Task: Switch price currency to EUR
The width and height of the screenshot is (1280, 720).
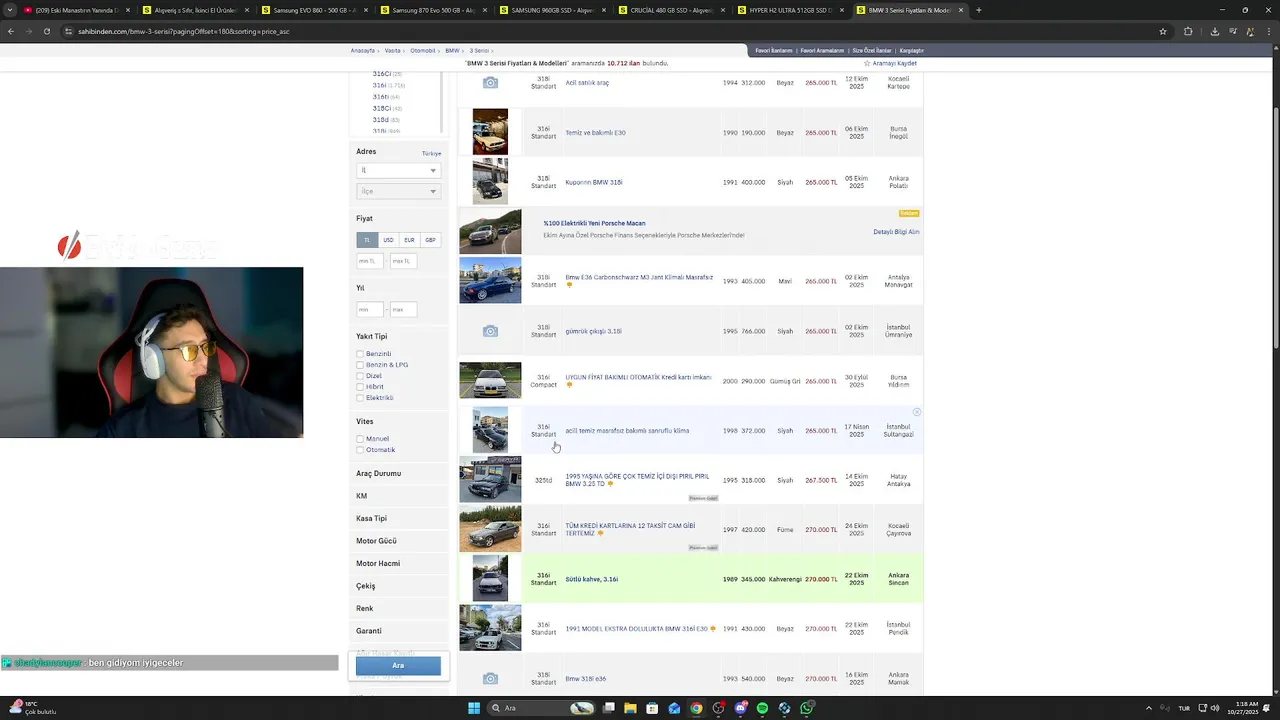Action: pos(409,240)
